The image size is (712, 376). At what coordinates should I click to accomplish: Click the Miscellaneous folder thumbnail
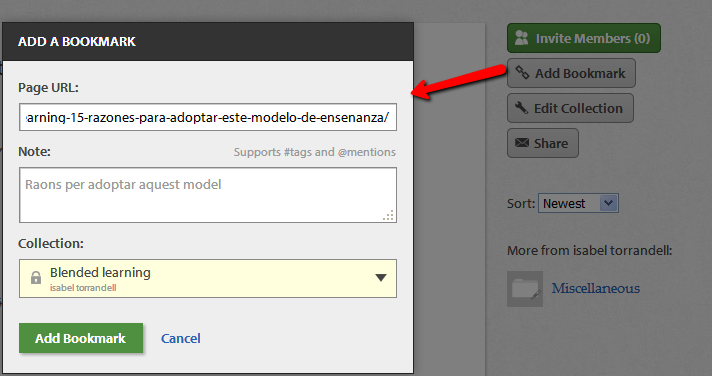(525, 289)
